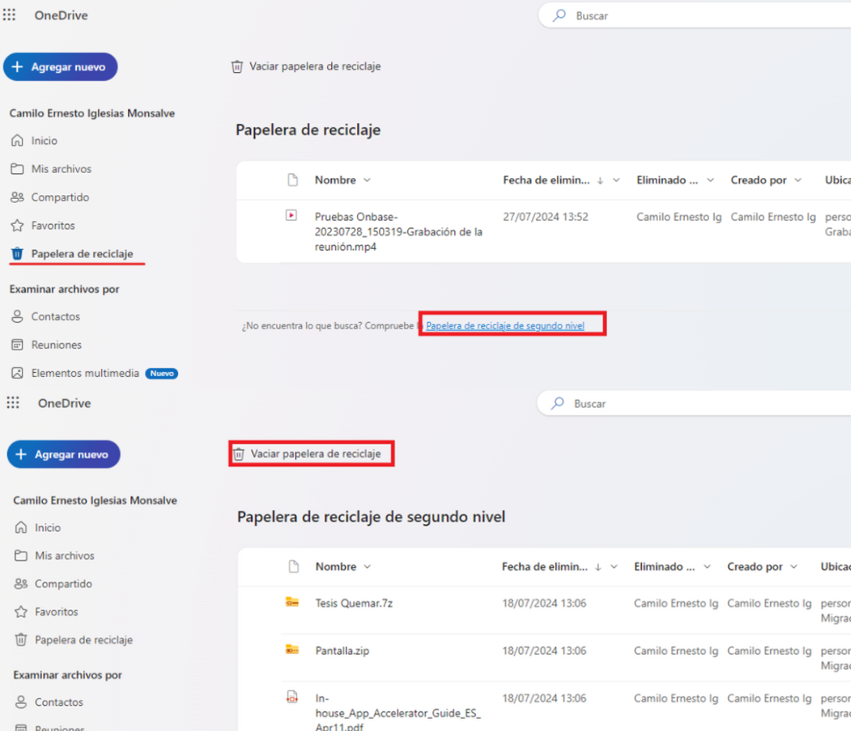The width and height of the screenshot is (851, 731).
Task: Follow the Papelera de reciclaje de segundo nivel link
Action: pos(505,326)
